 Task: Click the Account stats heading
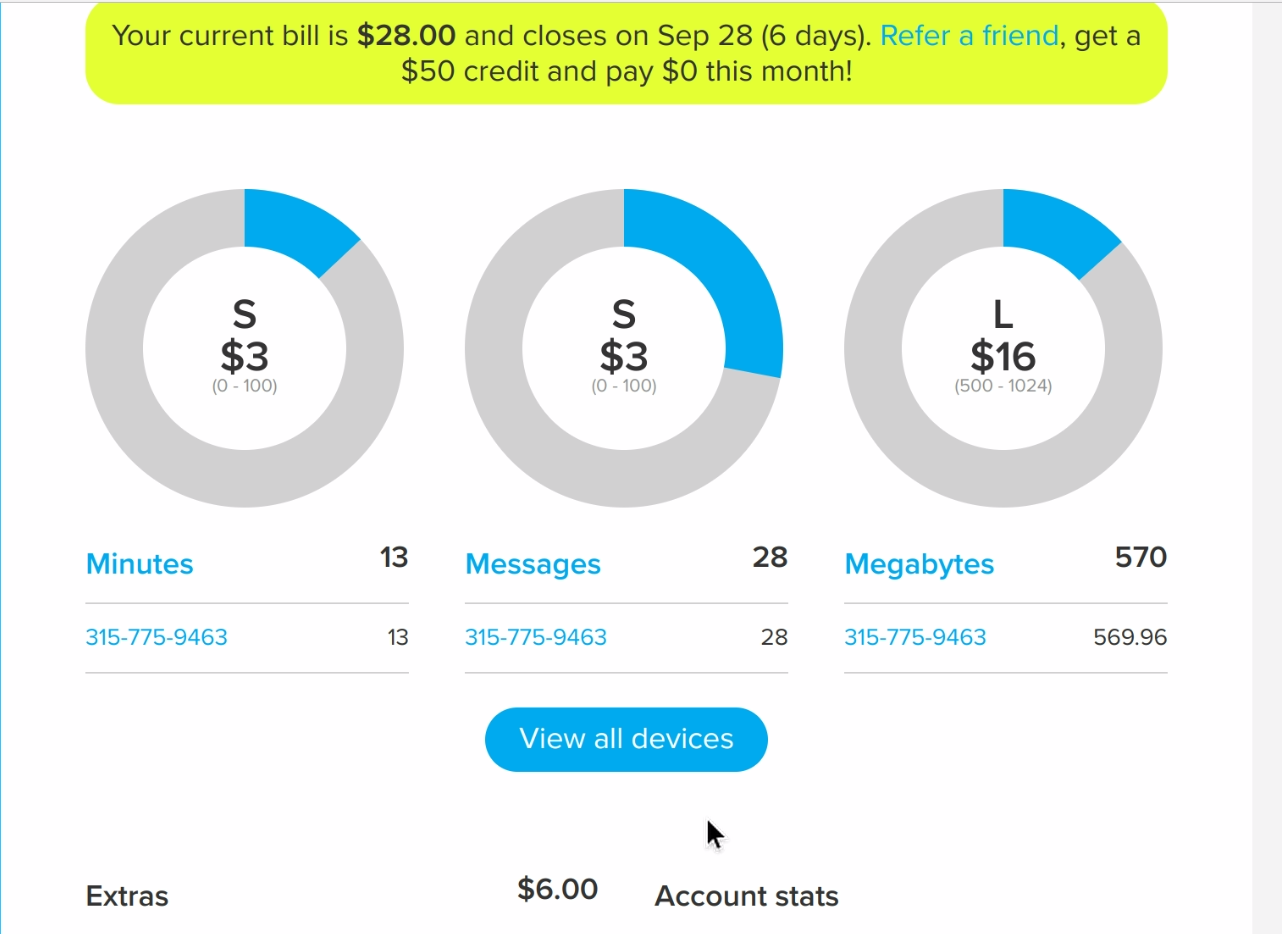(x=746, y=896)
